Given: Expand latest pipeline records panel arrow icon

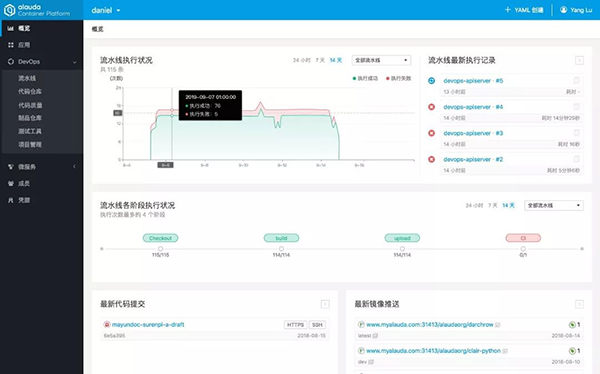Looking at the screenshot, I should (x=579, y=60).
